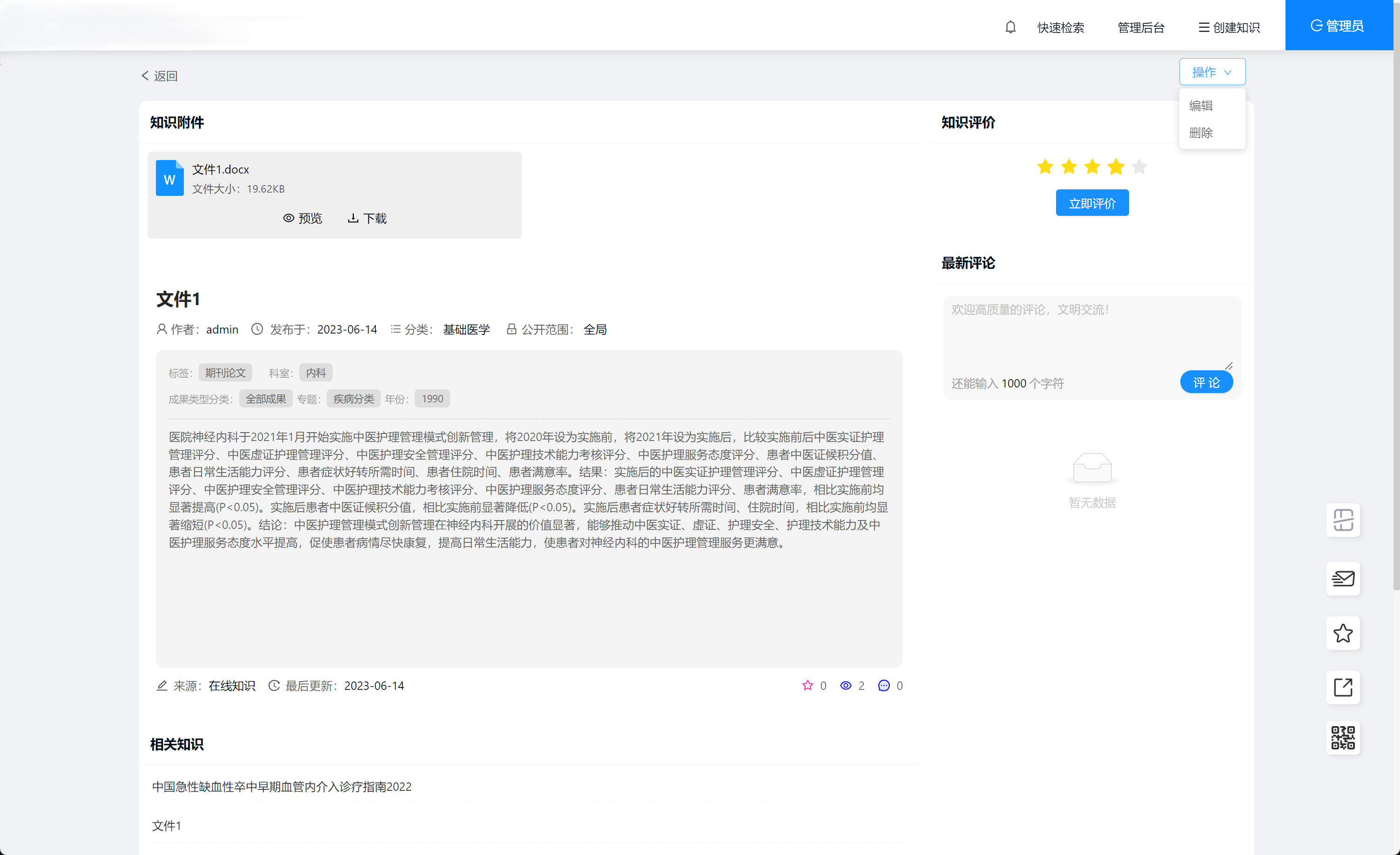Click the share external link icon
The width and height of the screenshot is (1400, 855).
click(1343, 688)
